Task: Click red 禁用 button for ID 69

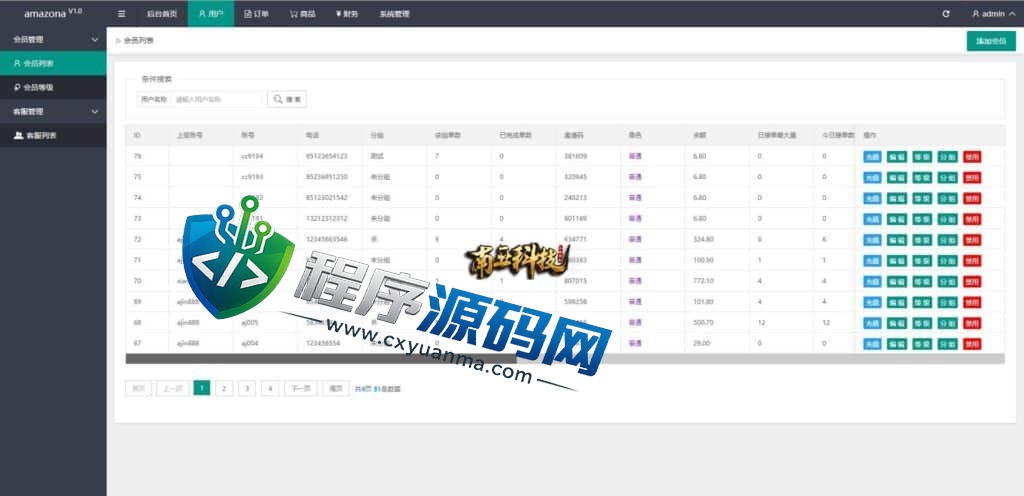Action: [x=972, y=302]
